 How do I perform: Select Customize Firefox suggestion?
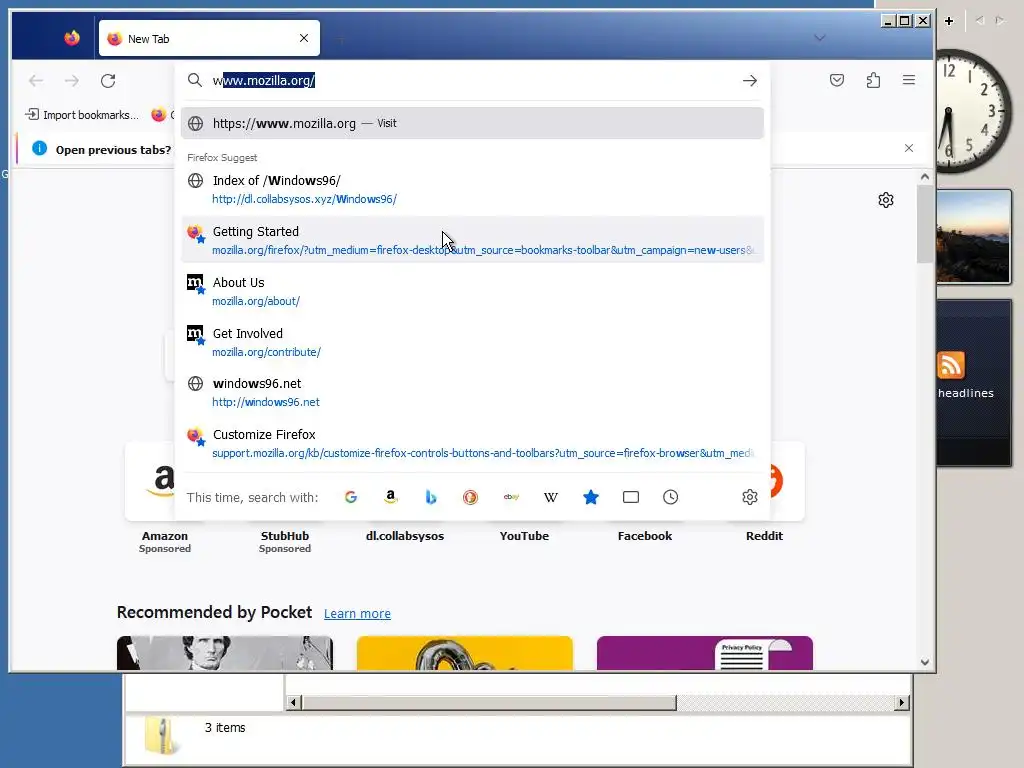pos(472,443)
